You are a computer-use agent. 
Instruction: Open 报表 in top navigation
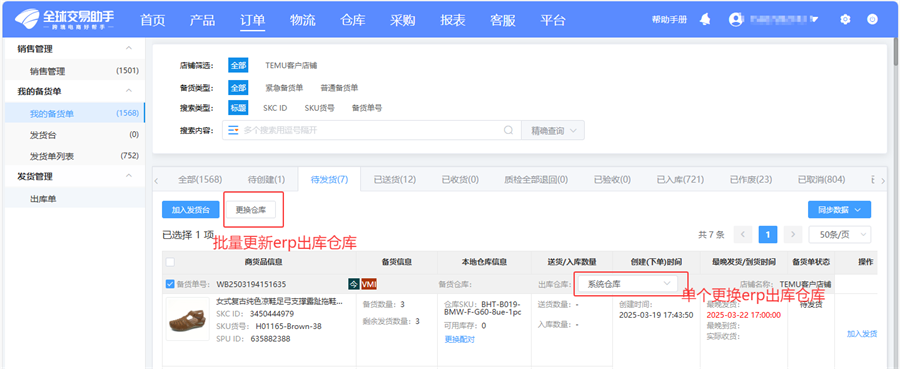coord(453,20)
